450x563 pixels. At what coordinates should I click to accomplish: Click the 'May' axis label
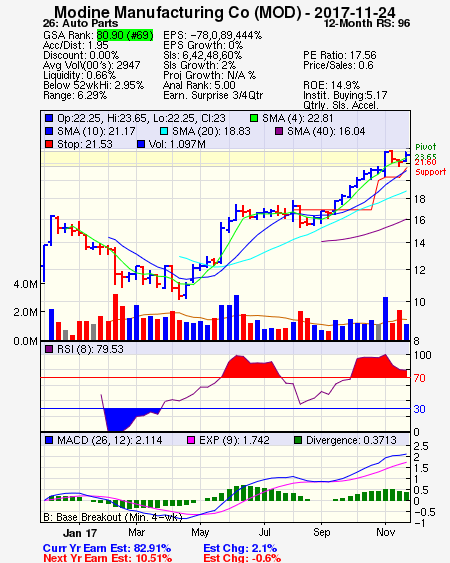(x=200, y=532)
